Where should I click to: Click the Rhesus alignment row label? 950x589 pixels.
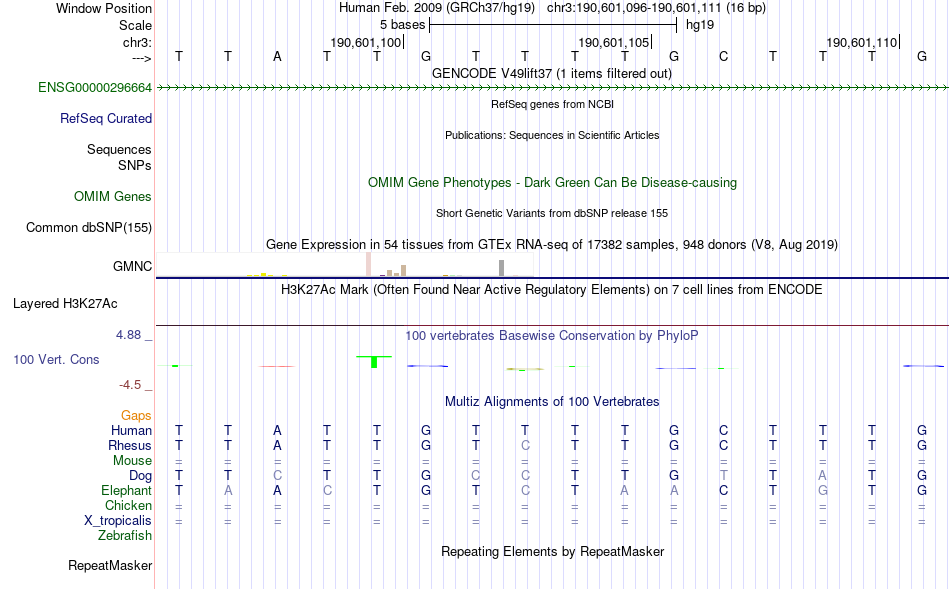(130, 446)
